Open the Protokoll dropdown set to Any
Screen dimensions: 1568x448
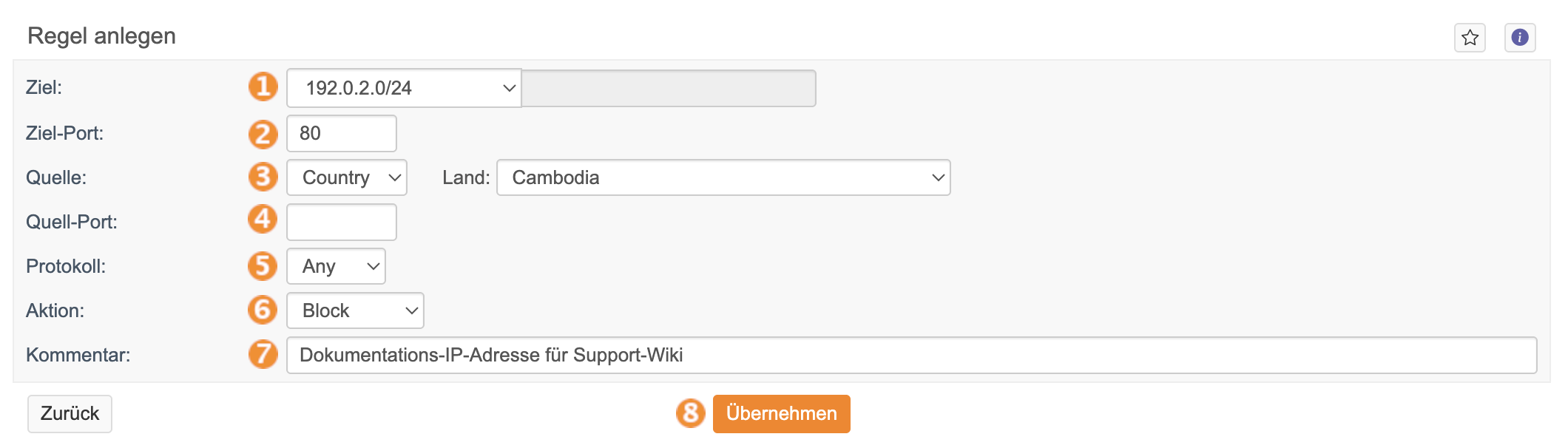click(x=336, y=266)
